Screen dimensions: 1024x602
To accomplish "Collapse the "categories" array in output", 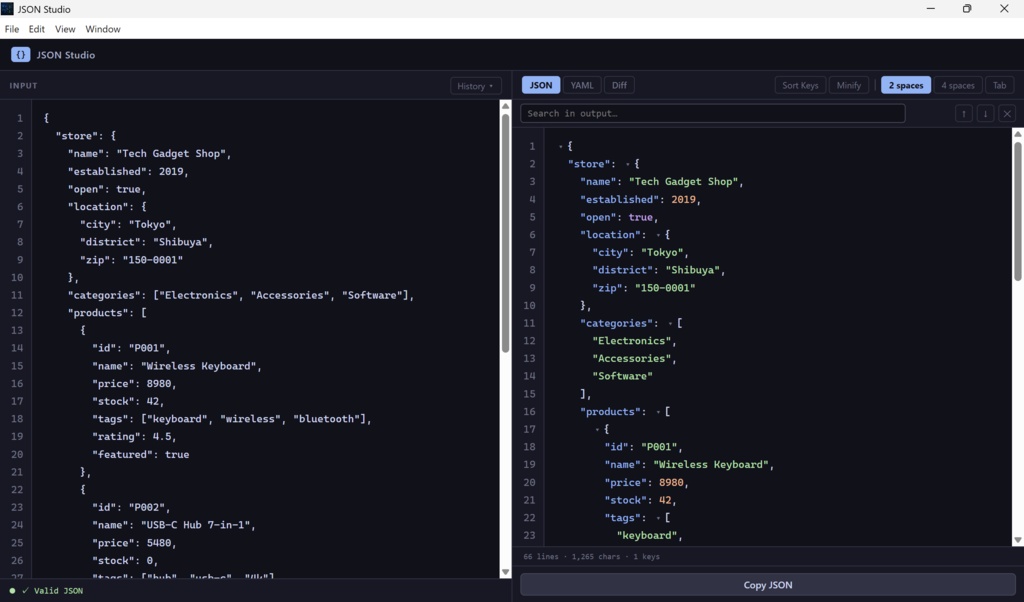I will 670,324.
